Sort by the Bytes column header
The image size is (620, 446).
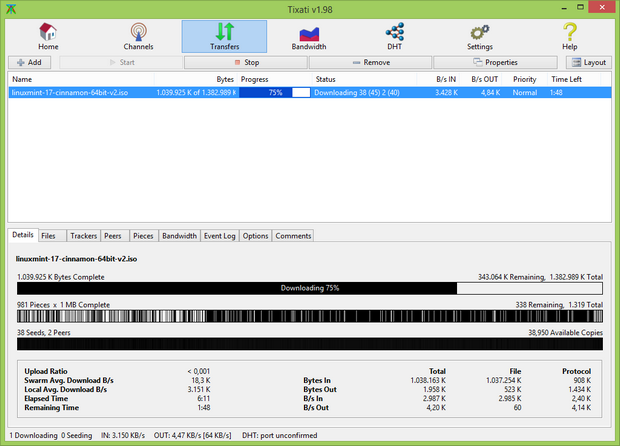196,79
